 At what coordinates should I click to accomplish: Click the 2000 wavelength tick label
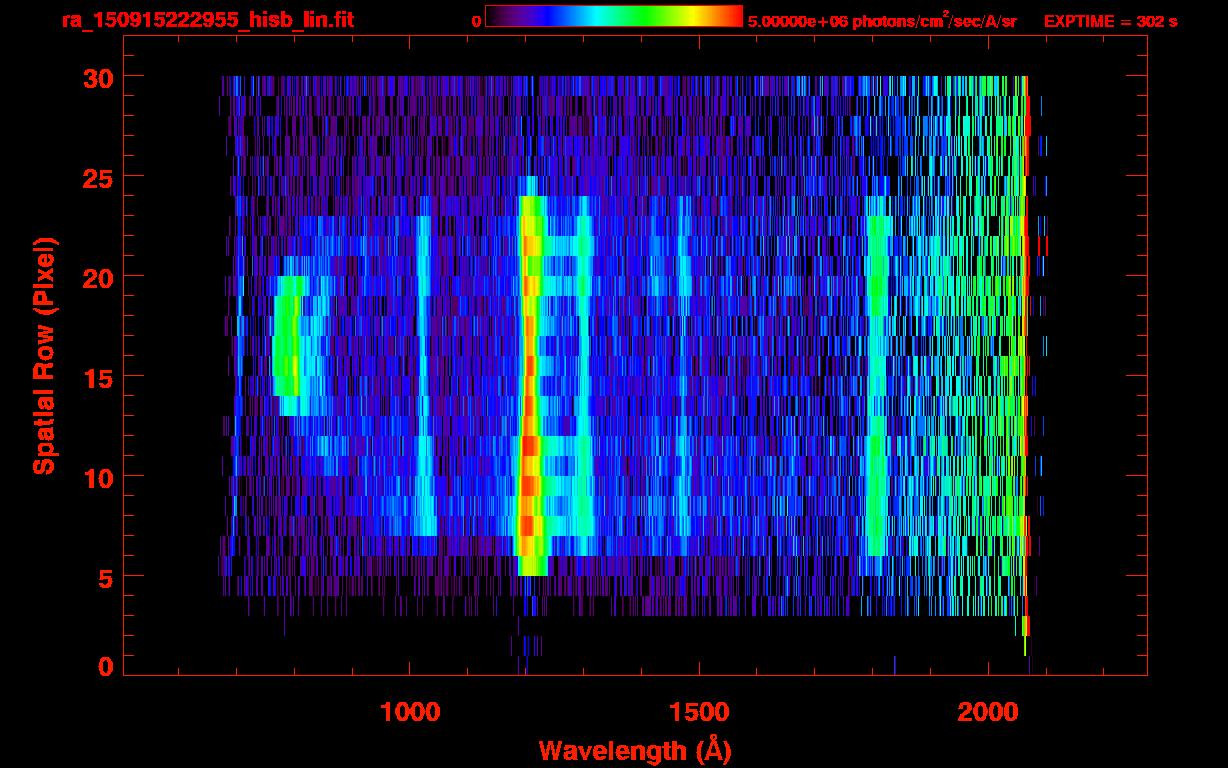tap(988, 712)
